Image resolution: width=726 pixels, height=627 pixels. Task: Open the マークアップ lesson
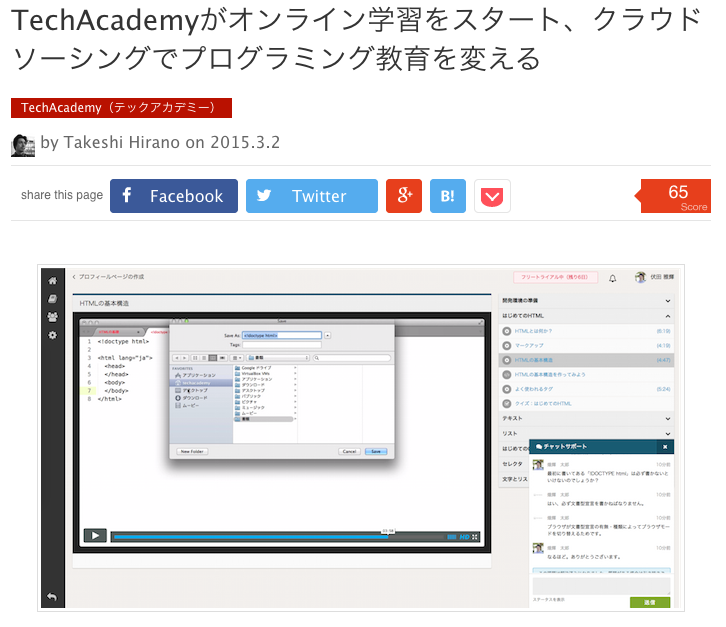coord(586,345)
